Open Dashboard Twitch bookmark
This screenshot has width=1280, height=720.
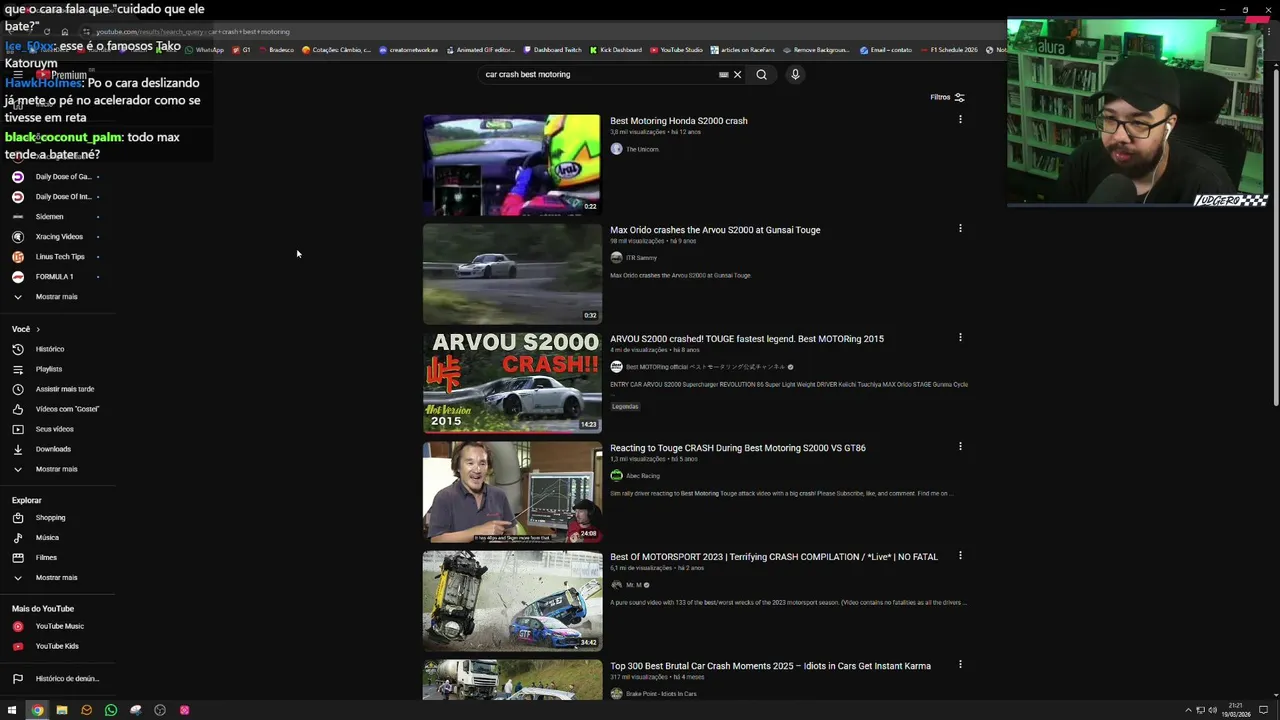tap(552, 50)
